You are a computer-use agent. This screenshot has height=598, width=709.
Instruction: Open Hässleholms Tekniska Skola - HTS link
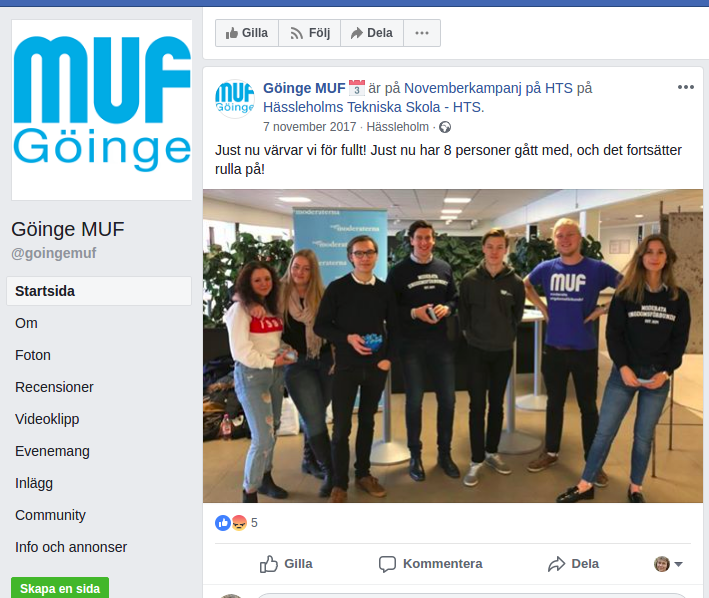click(x=373, y=107)
